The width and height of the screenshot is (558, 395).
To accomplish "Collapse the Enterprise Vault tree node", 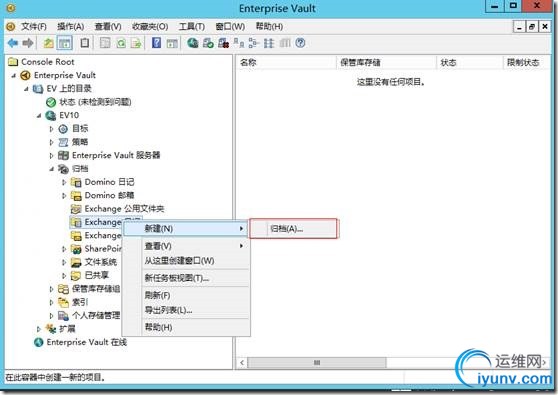I will tap(14, 75).
